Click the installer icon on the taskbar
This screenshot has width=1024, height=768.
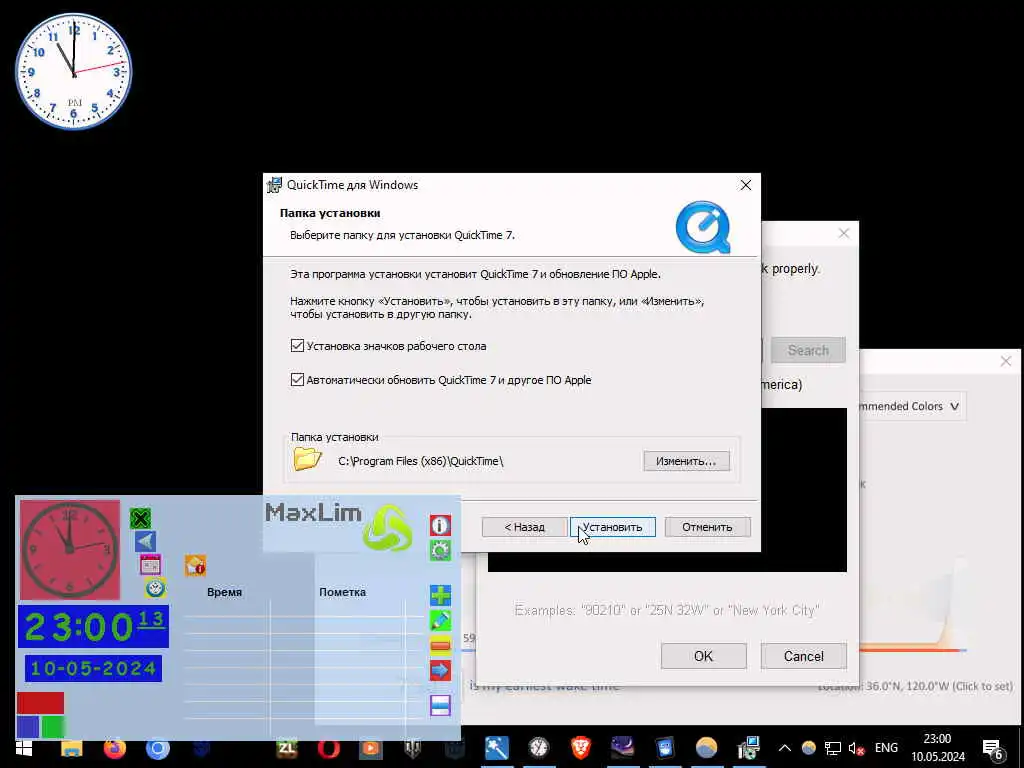(748, 748)
